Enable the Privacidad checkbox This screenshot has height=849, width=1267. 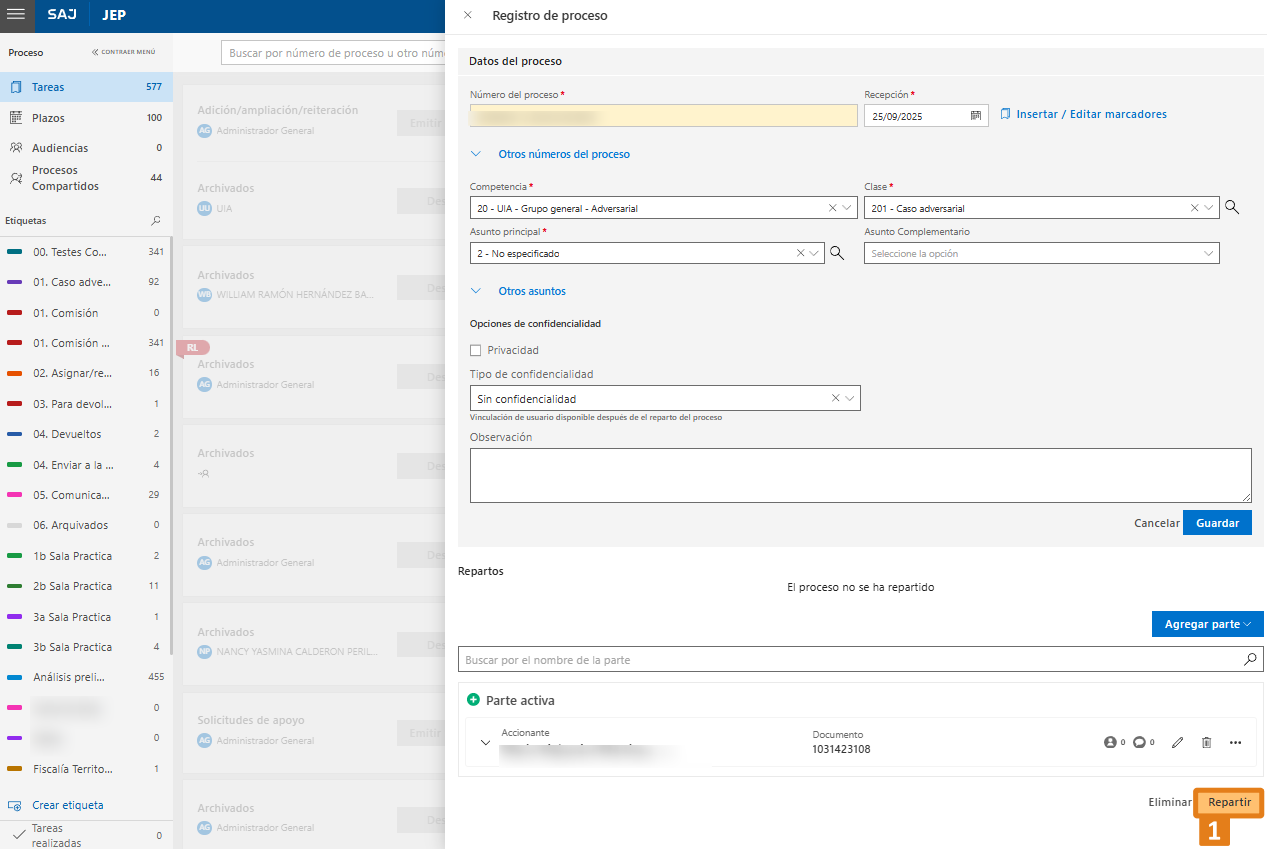(x=476, y=350)
